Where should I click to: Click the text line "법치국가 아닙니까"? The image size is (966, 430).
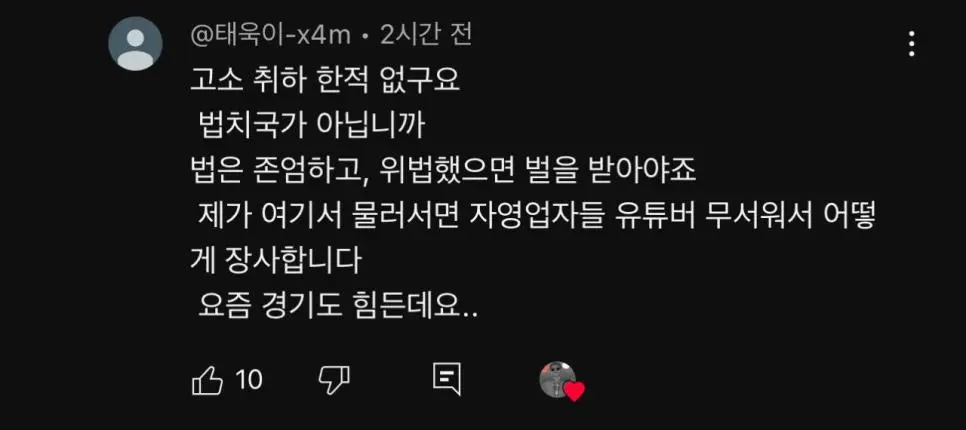point(312,128)
